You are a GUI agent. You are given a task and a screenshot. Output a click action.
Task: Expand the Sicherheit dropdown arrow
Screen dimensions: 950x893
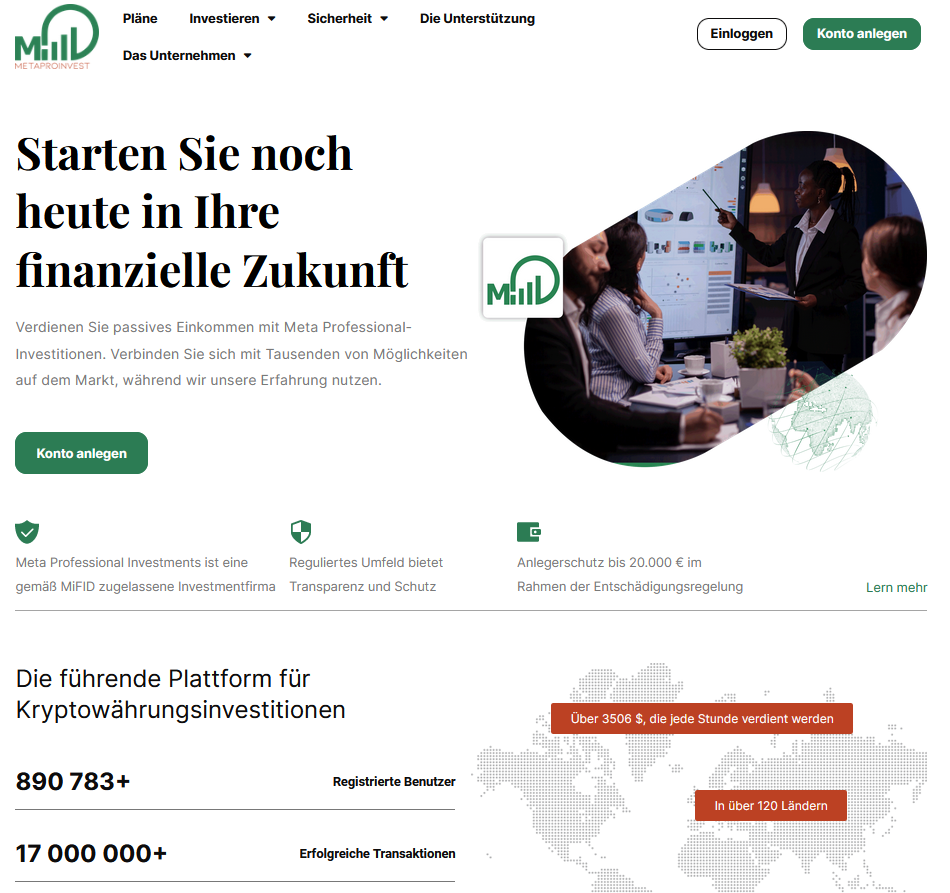click(x=384, y=19)
